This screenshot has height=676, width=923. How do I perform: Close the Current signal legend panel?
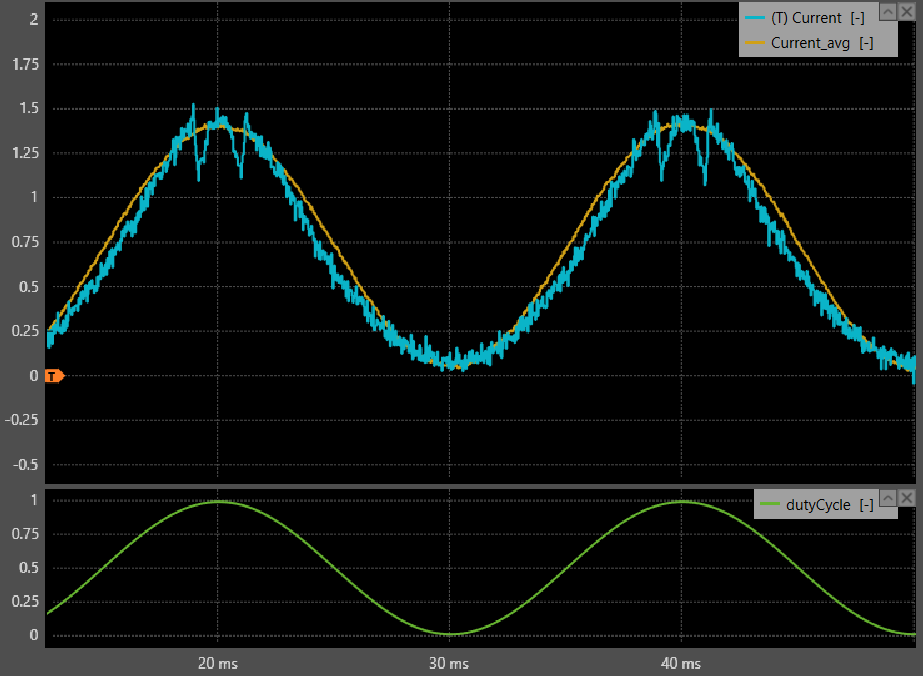(x=906, y=12)
